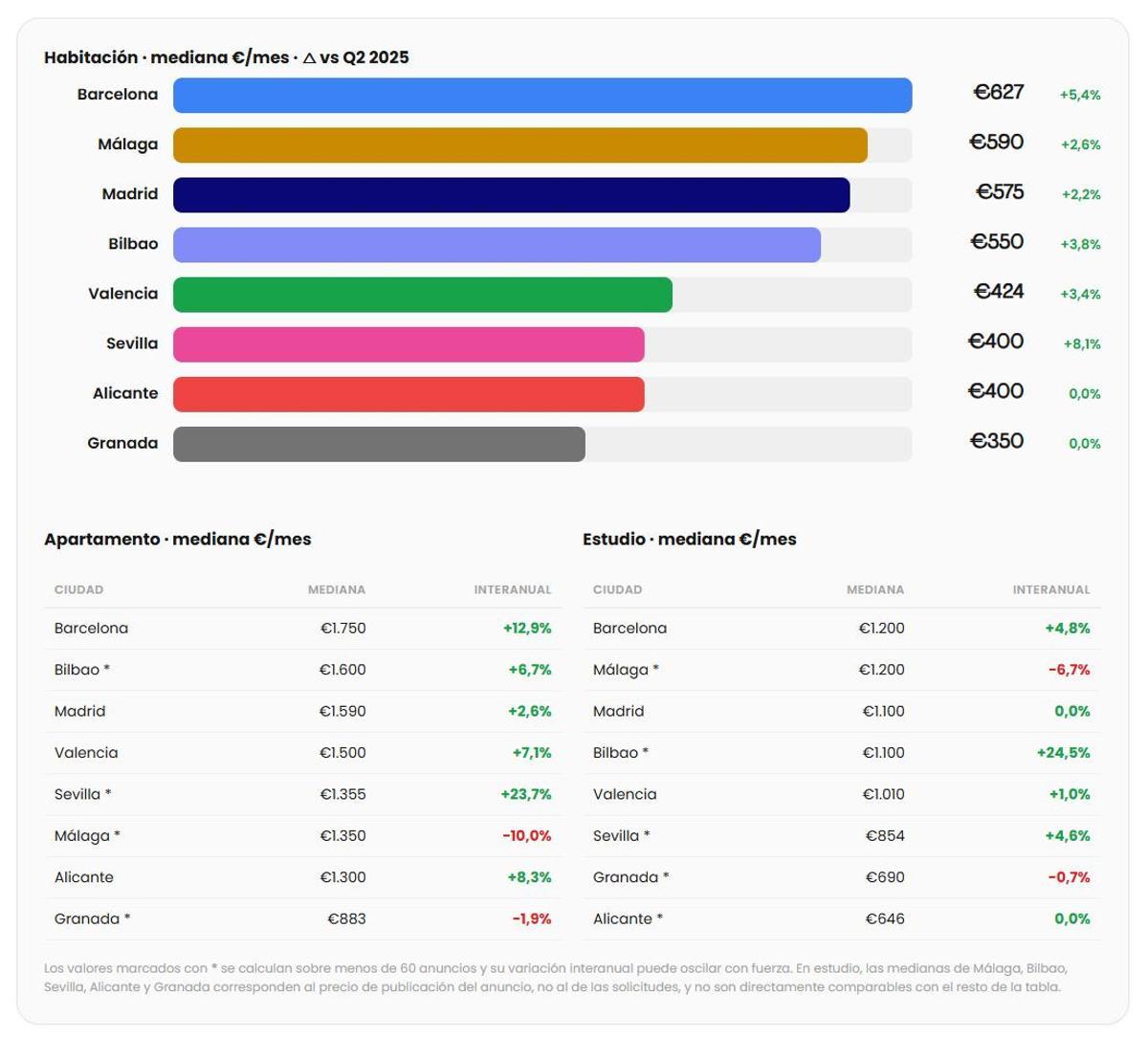
Task: Click the footnote starting with Los valores marcados
Action: point(556,978)
